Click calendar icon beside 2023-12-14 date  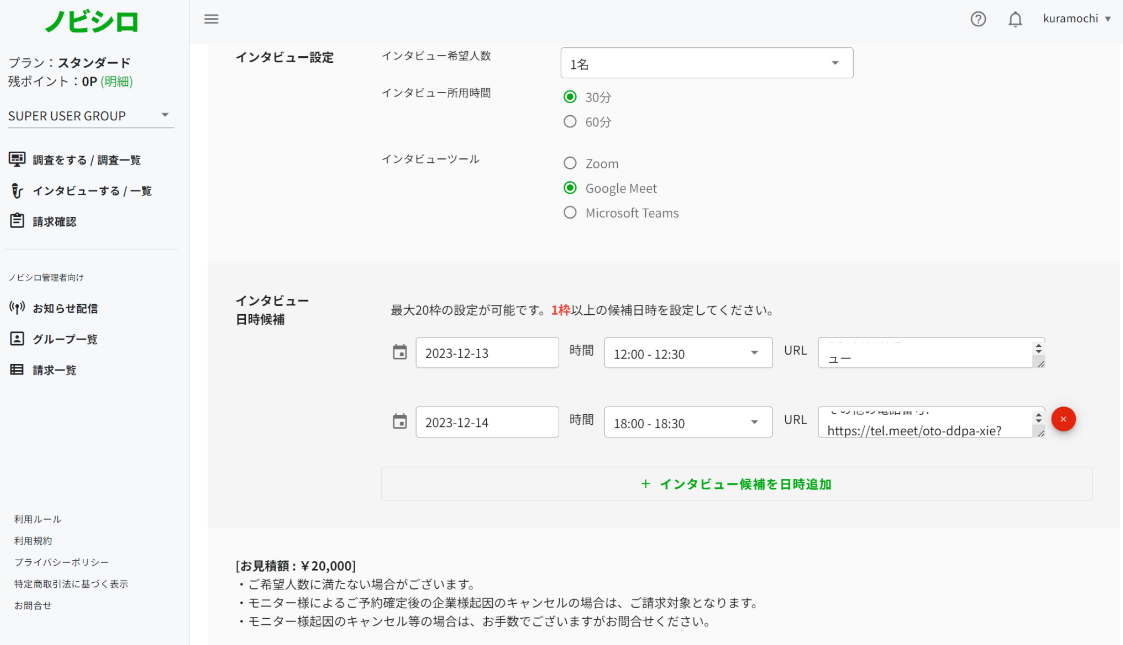(400, 422)
